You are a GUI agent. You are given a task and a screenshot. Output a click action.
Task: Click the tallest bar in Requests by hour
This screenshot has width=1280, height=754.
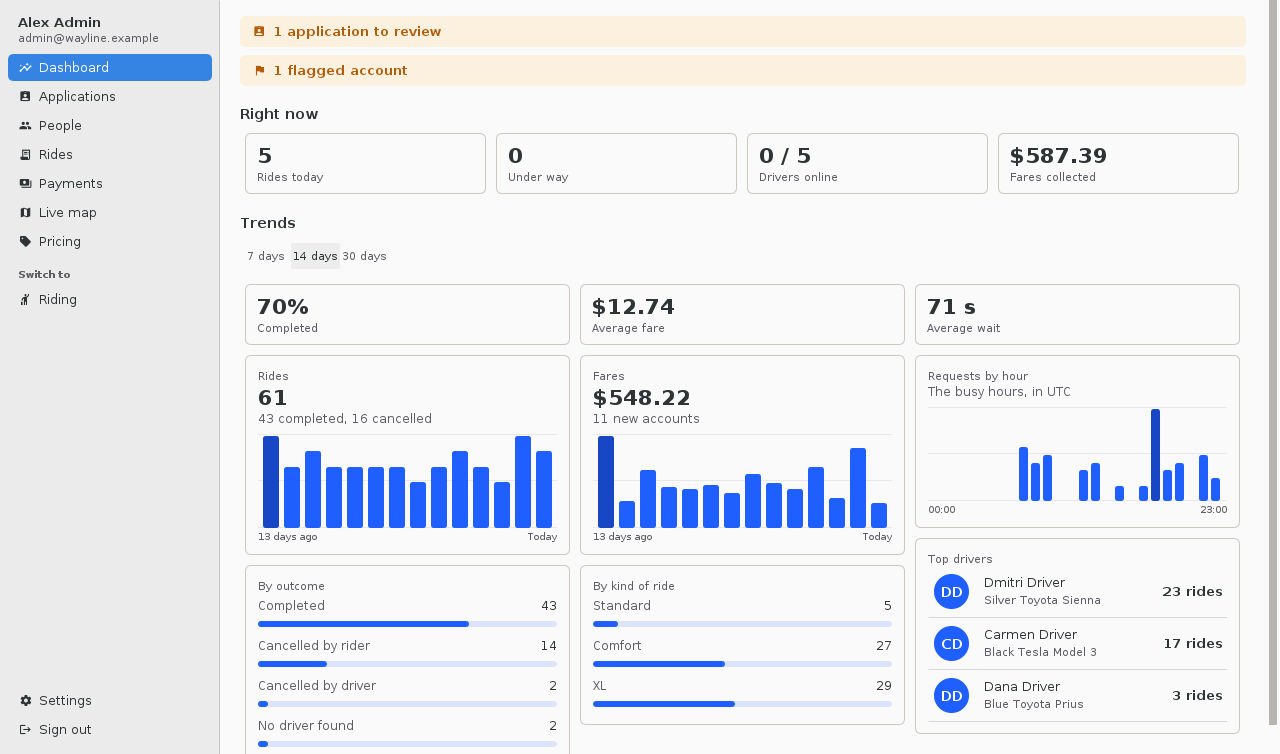(1155, 455)
